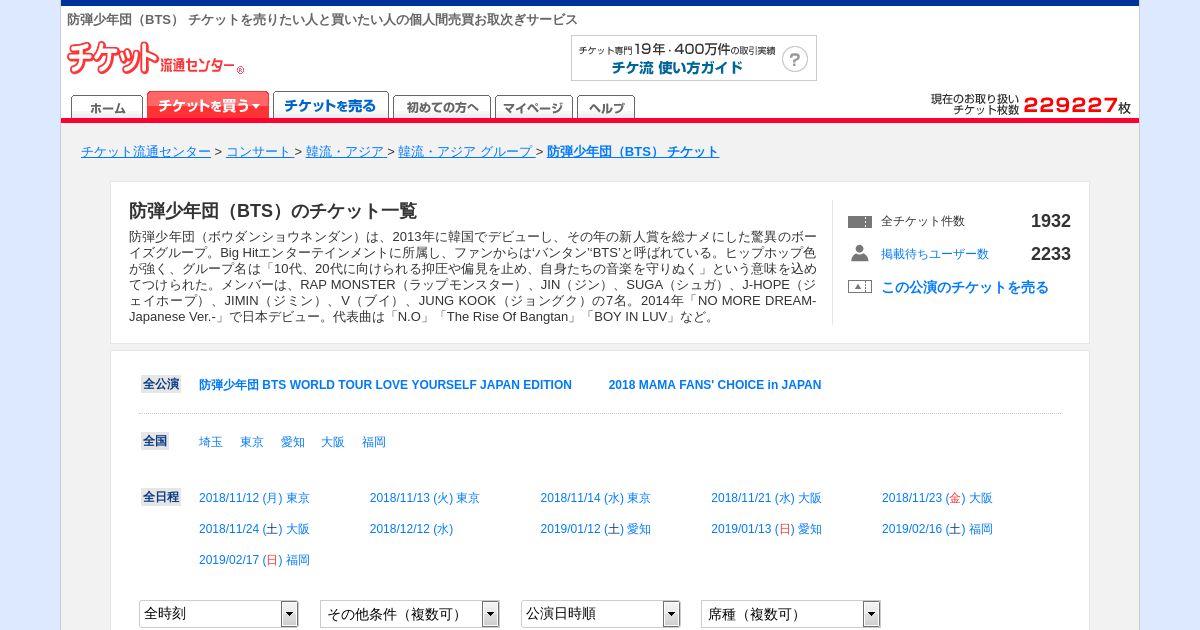The height and width of the screenshot is (630, 1200).
Task: Select date 2018/11/14 (水) 東京
Action: pos(596,498)
